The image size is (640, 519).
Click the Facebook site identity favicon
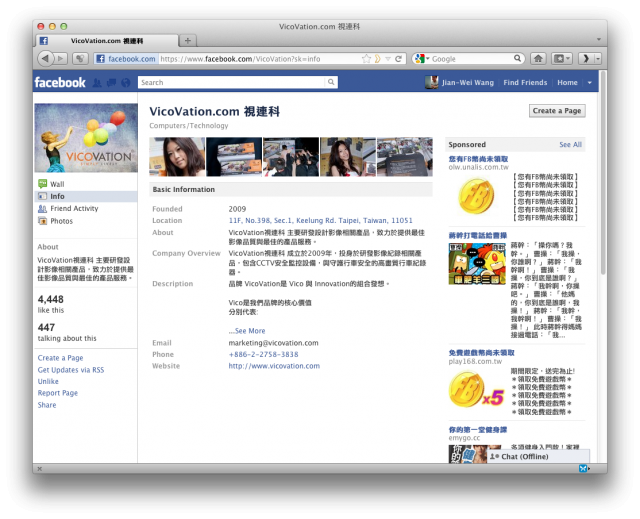pyautogui.click(x=100, y=59)
